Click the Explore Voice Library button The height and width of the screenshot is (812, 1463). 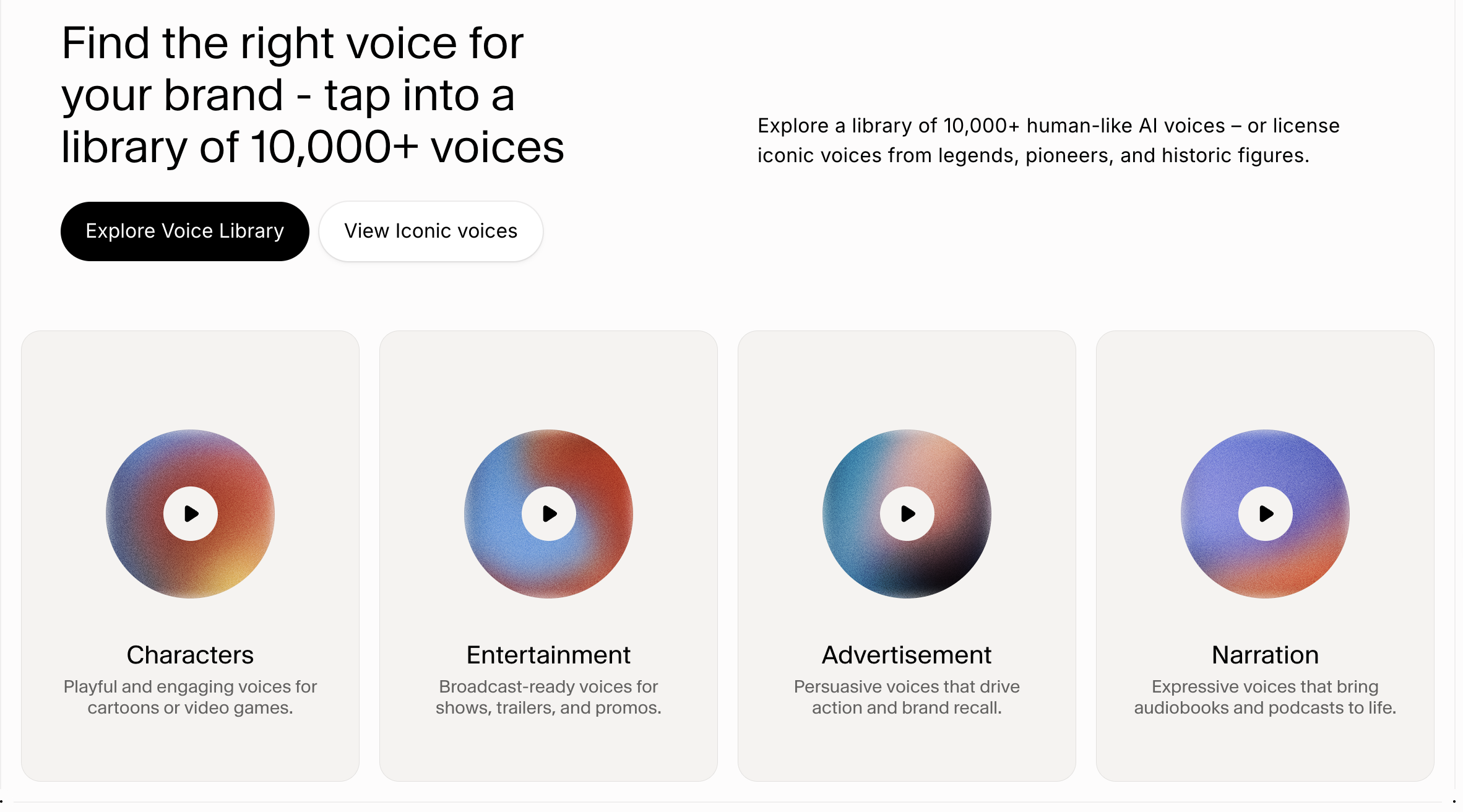pos(184,231)
